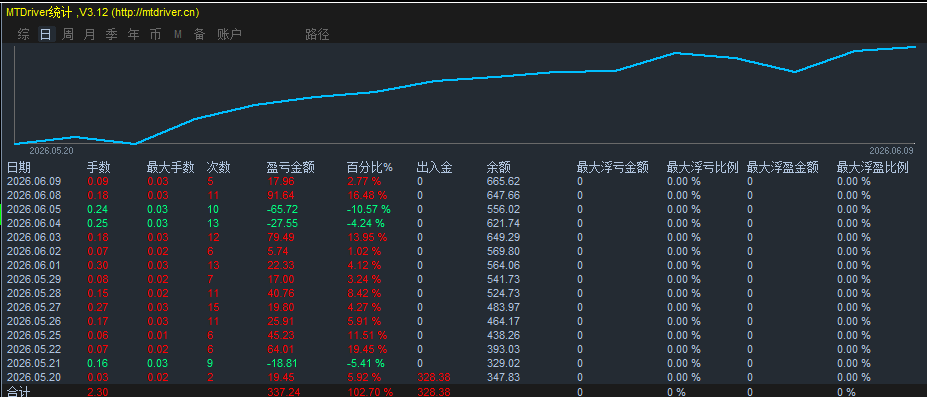
Task: Switch to 季 quarterly tab
Action: [x=111, y=34]
